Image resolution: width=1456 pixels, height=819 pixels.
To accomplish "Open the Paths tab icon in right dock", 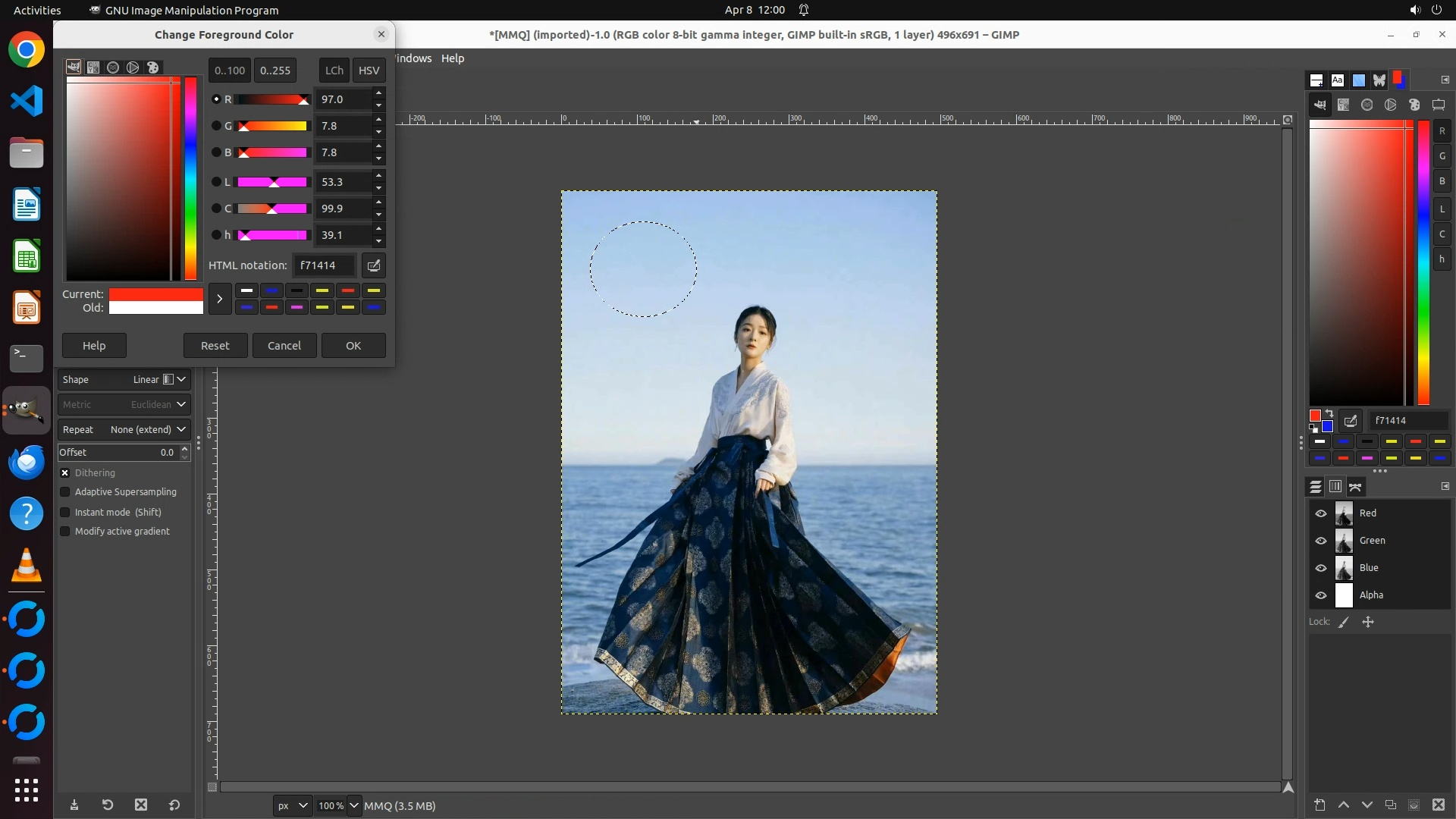I will (1356, 487).
